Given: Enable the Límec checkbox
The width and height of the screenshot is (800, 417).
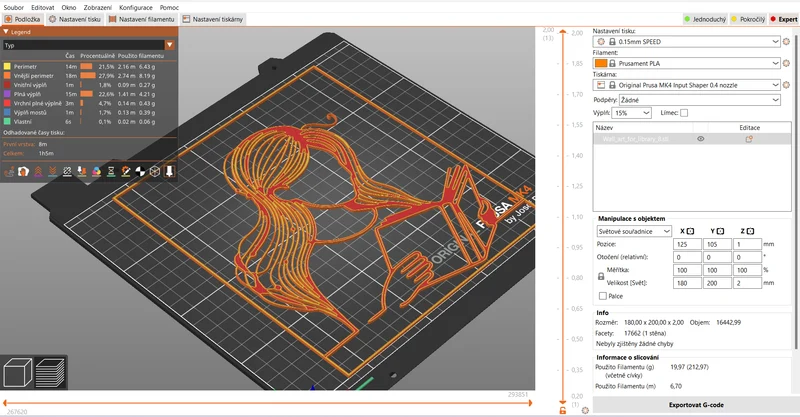Looking at the screenshot, I should point(684,113).
